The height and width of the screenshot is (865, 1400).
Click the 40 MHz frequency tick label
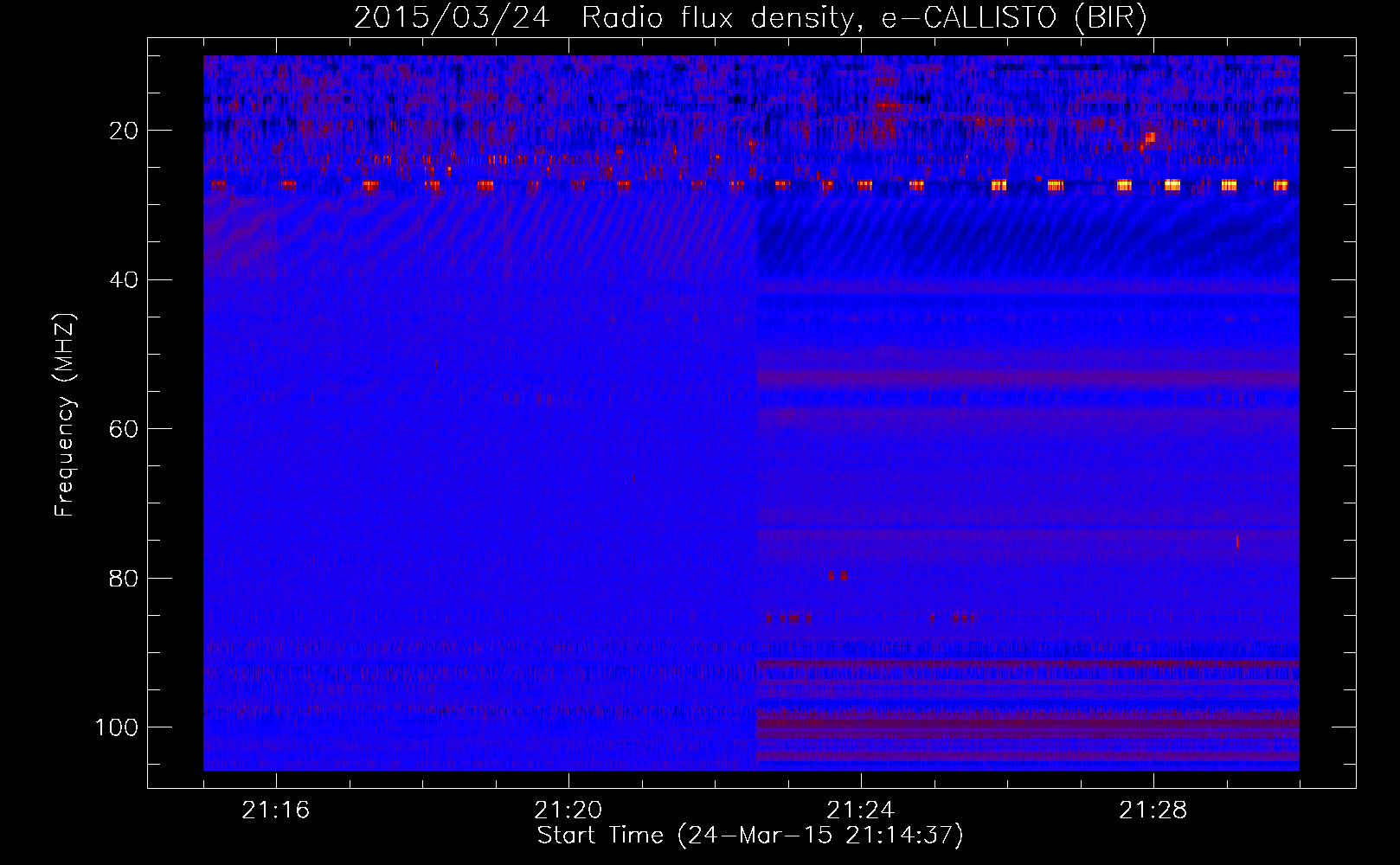click(124, 279)
